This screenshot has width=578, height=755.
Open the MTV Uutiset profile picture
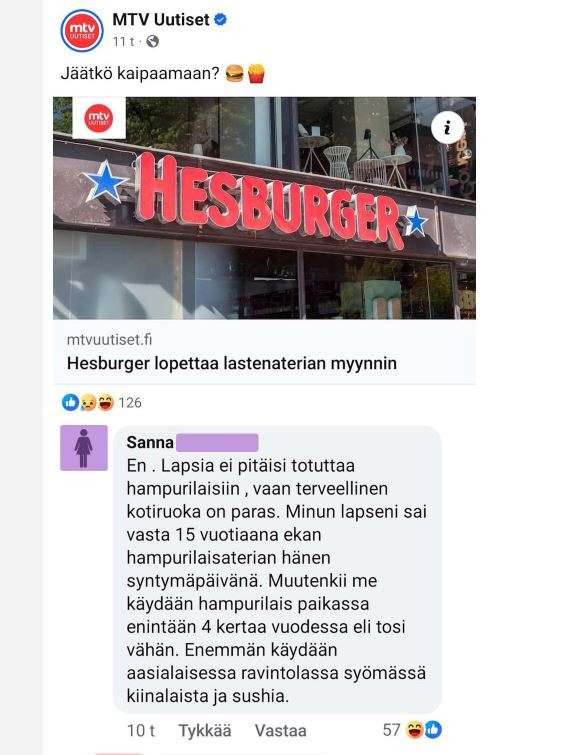pyautogui.click(x=82, y=31)
